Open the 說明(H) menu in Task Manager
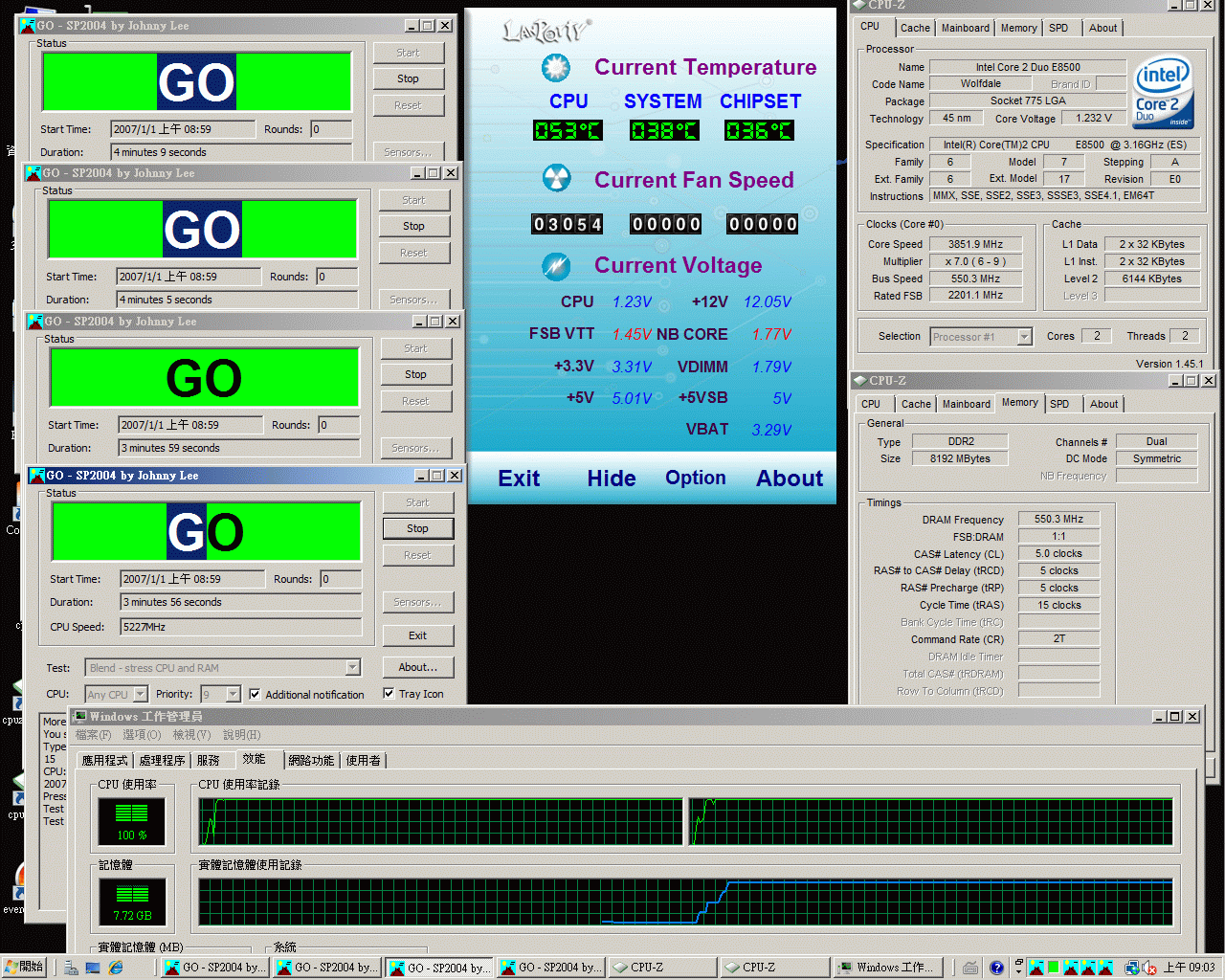The image size is (1225, 980). pyautogui.click(x=241, y=735)
